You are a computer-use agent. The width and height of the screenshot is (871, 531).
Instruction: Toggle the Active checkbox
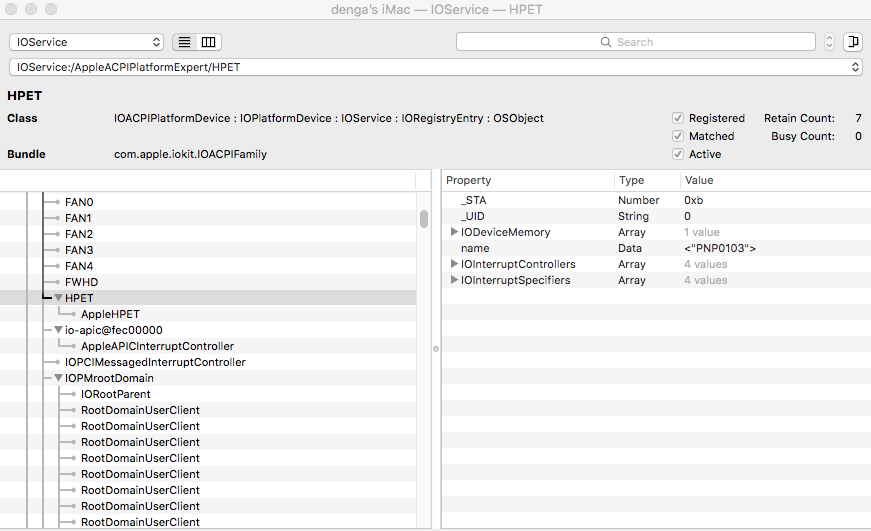click(x=678, y=154)
